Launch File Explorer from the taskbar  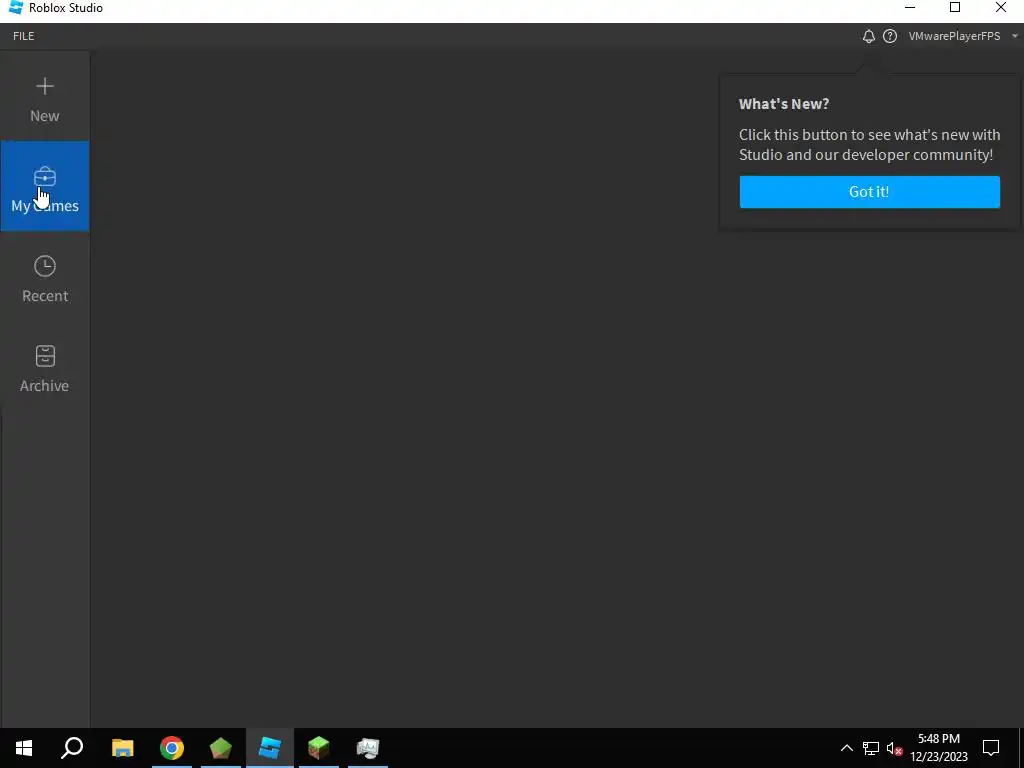(123, 748)
